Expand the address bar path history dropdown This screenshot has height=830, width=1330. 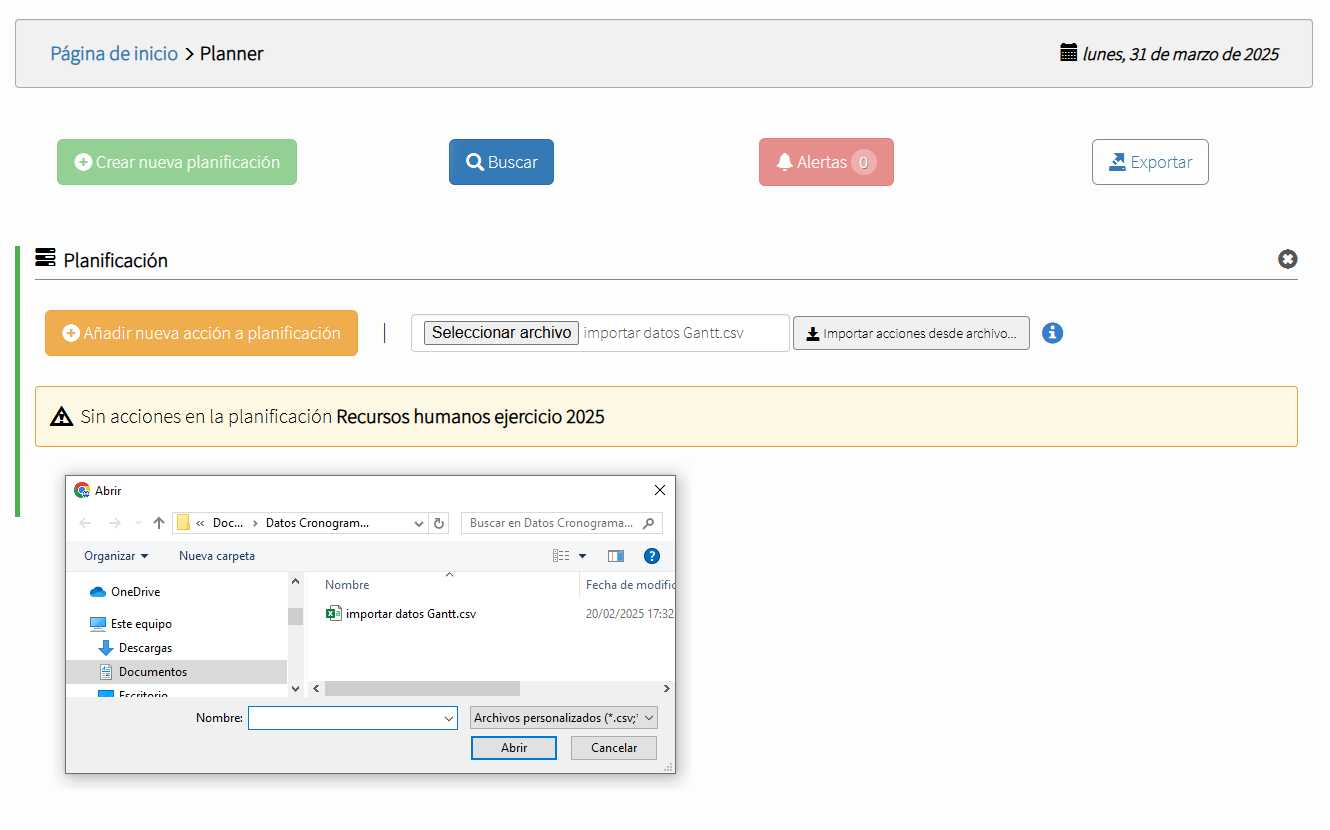tap(418, 523)
